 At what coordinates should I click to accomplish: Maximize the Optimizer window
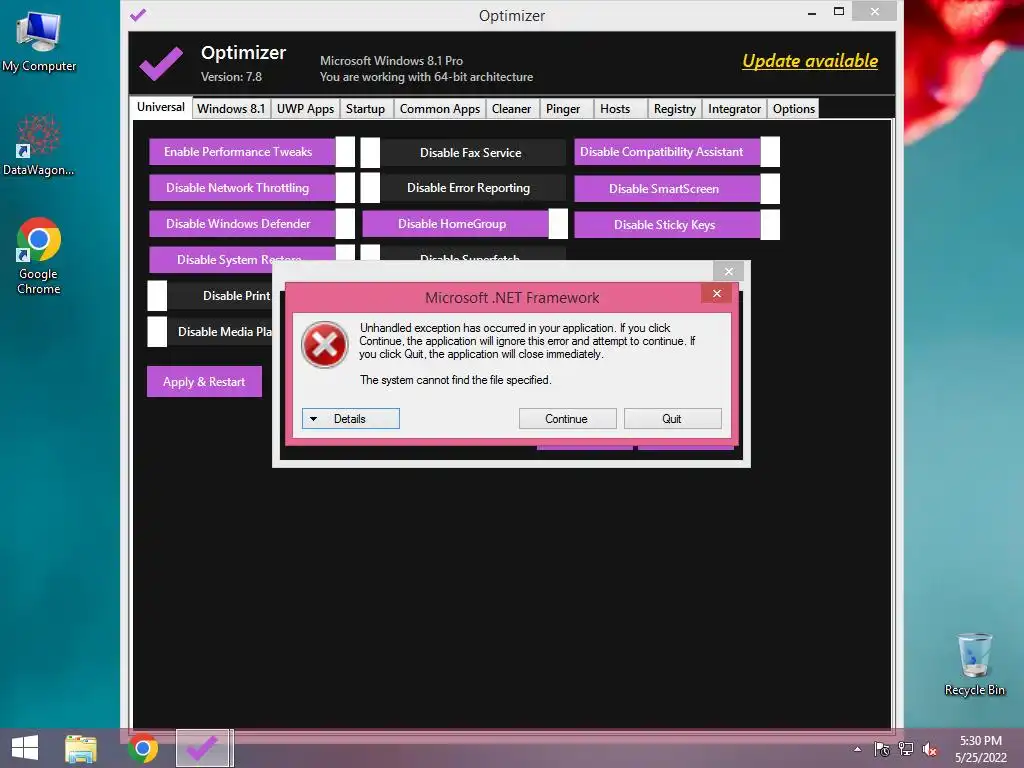pos(839,12)
